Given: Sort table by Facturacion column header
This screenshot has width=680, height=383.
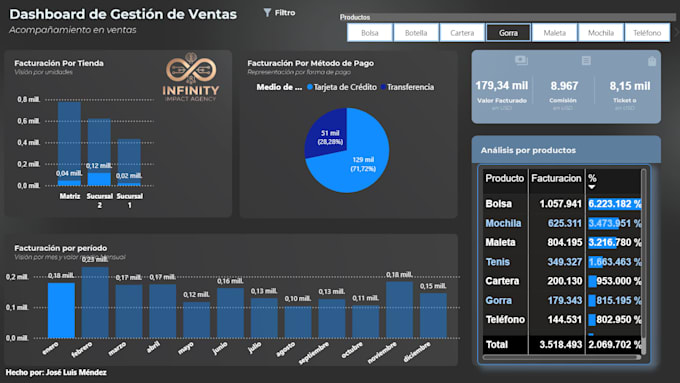Looking at the screenshot, I should (556, 178).
